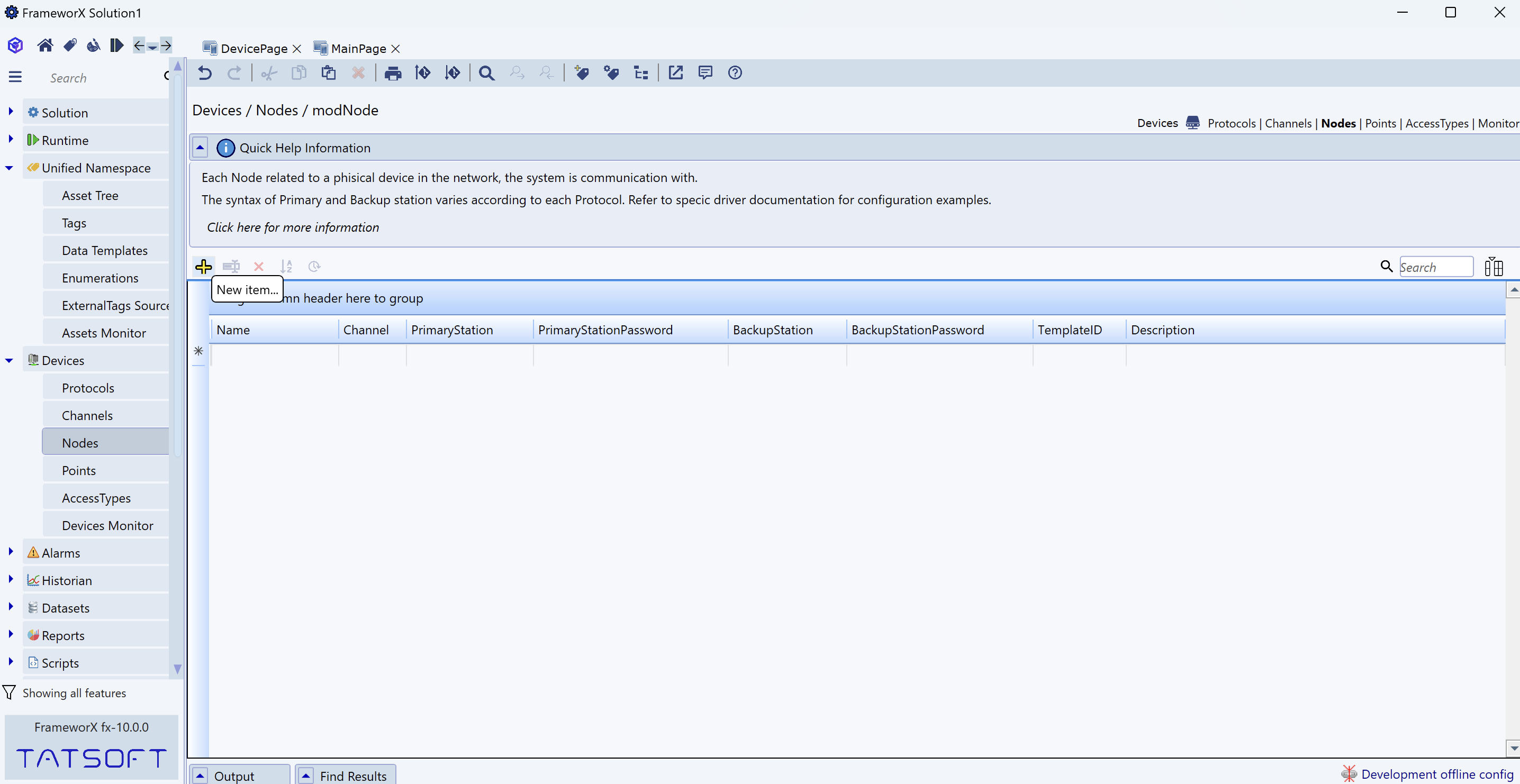Click the TemplateID column header
This screenshot has width=1520, height=784.
pyautogui.click(x=1079, y=330)
